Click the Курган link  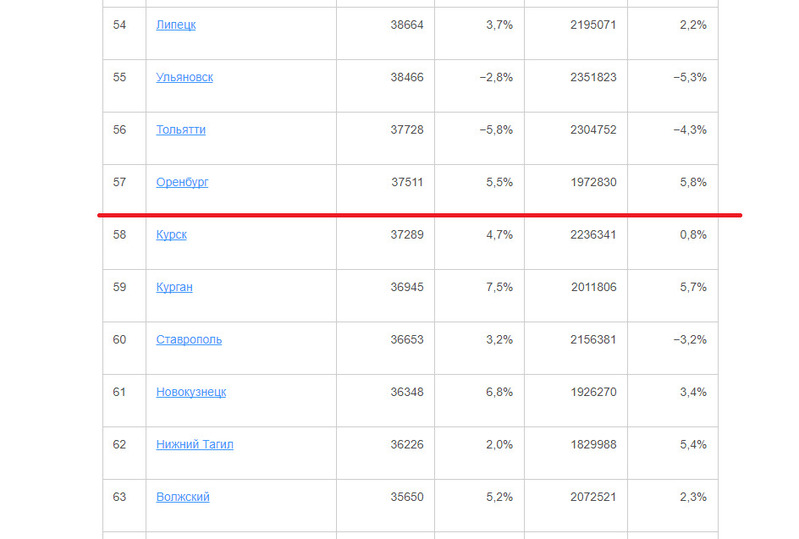click(174, 287)
